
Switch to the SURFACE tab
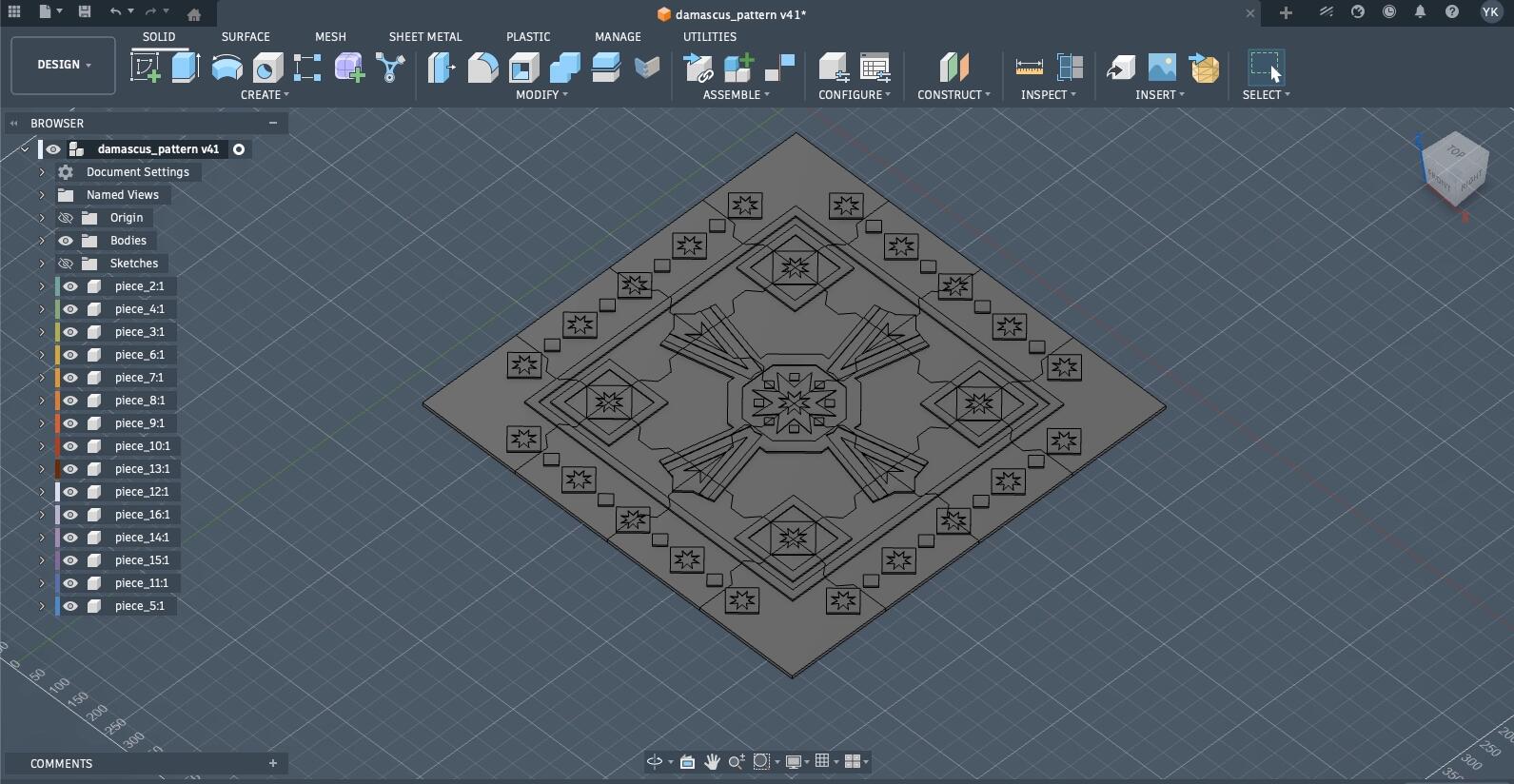(x=246, y=37)
